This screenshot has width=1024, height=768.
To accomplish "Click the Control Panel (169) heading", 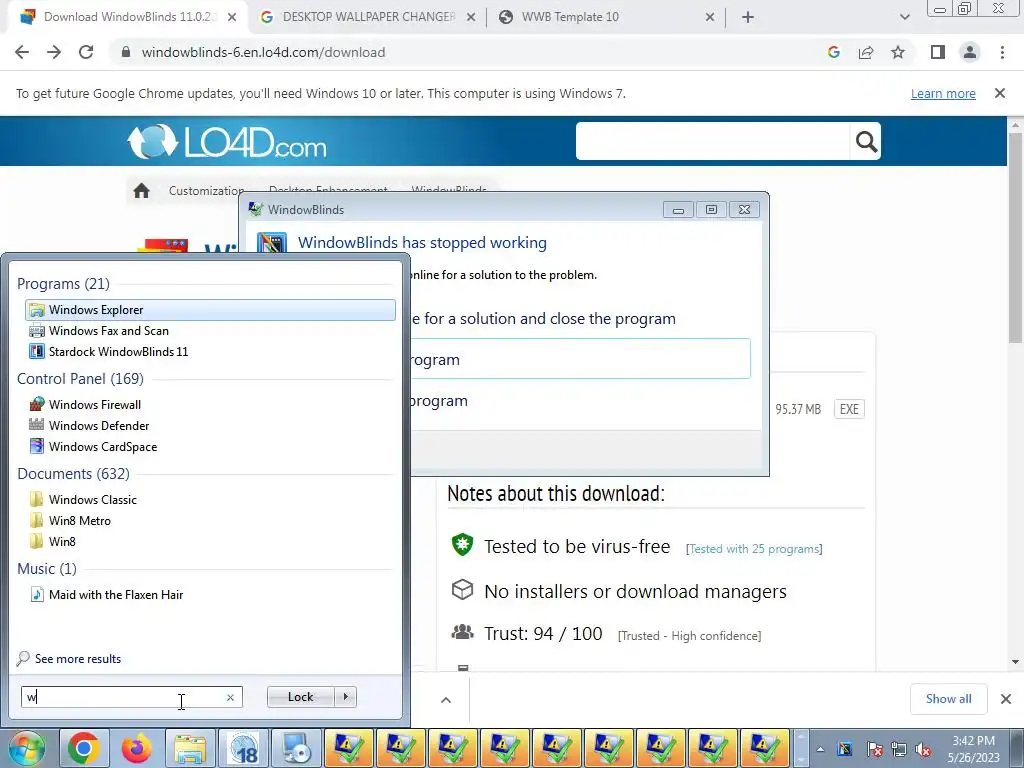I will click(x=80, y=379).
